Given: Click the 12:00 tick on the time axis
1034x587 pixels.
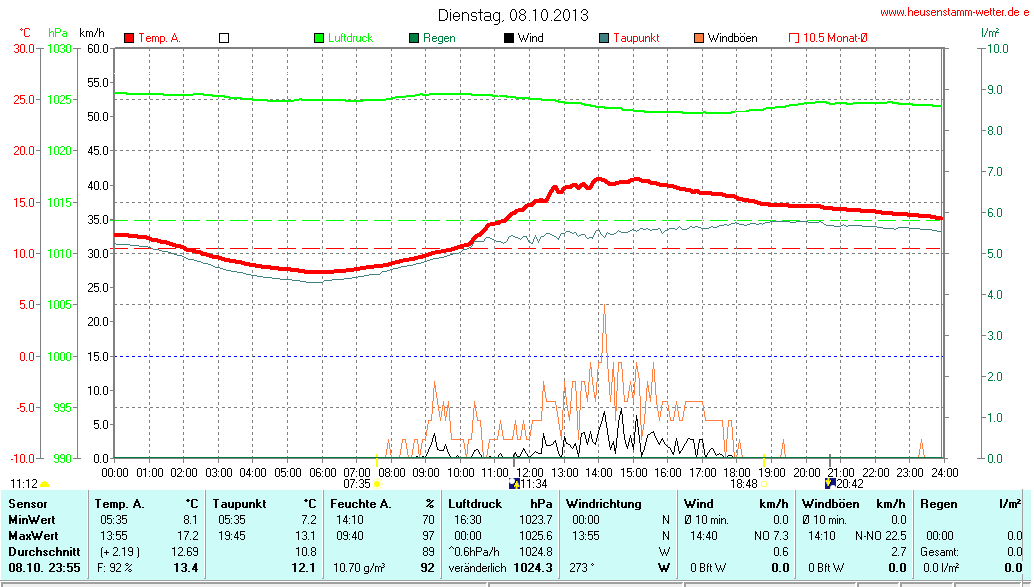Looking at the screenshot, I should point(529,472).
